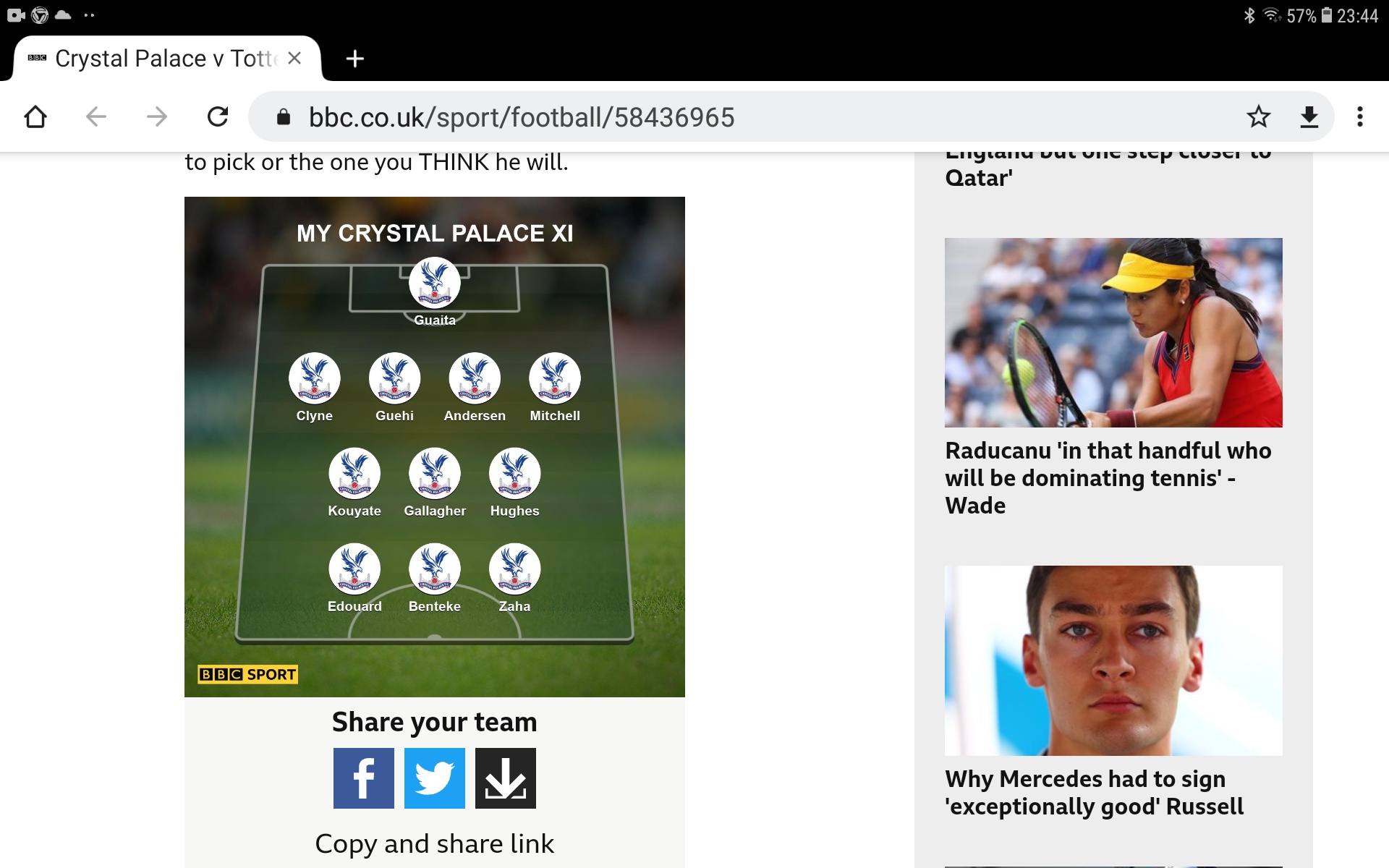Image resolution: width=1389 pixels, height=868 pixels.
Task: Select goalkeeper Guaita on the pitch
Action: click(435, 284)
